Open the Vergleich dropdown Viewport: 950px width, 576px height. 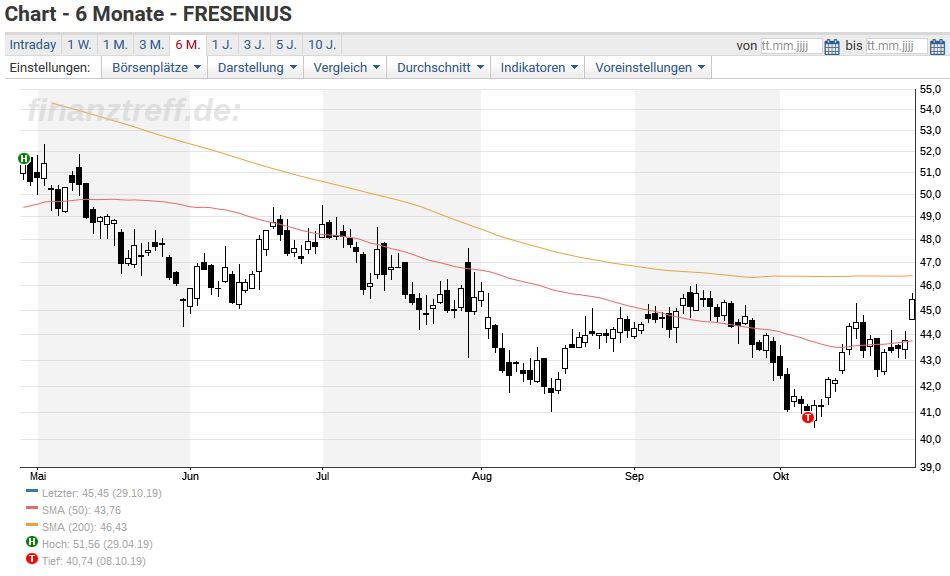346,68
